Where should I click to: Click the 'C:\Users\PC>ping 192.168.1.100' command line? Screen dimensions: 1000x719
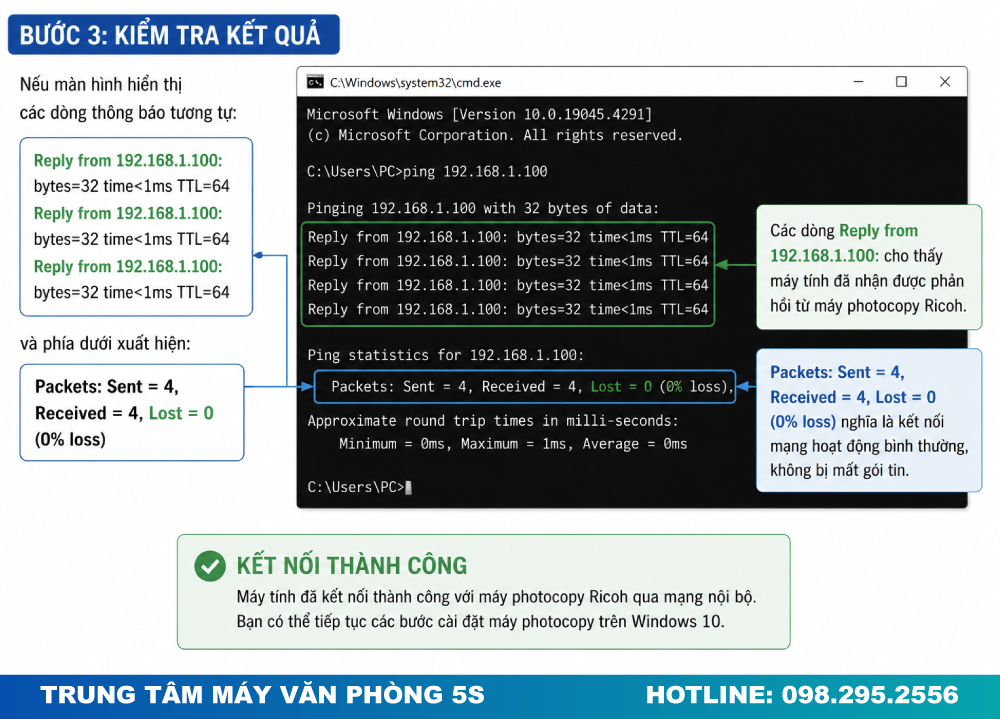point(427,172)
